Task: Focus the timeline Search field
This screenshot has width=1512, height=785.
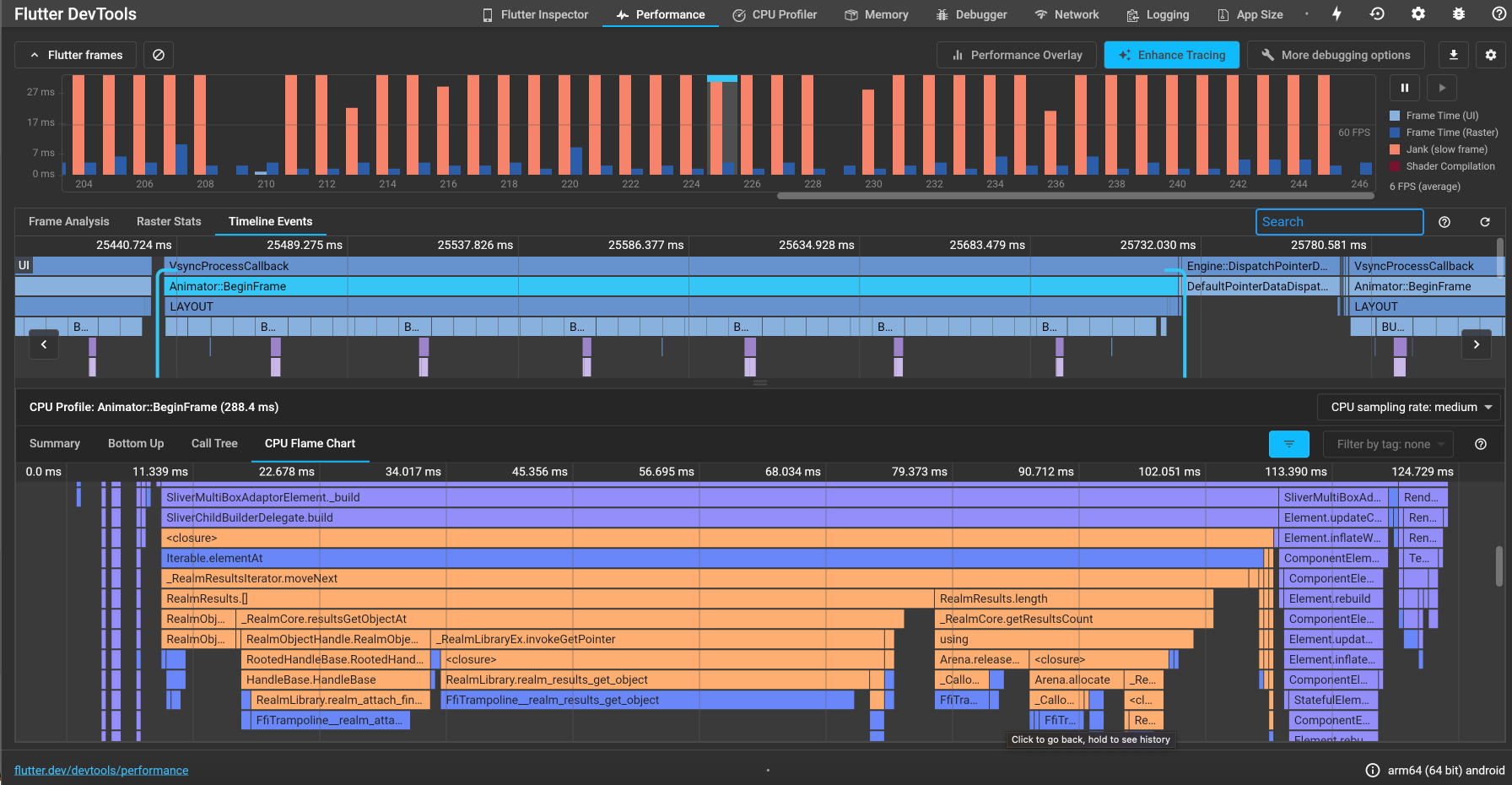Action: coord(1340,222)
